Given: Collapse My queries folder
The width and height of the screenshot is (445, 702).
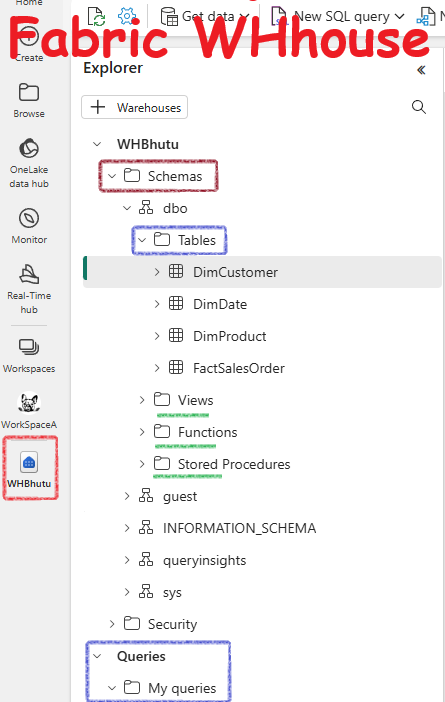Looking at the screenshot, I should [112, 687].
